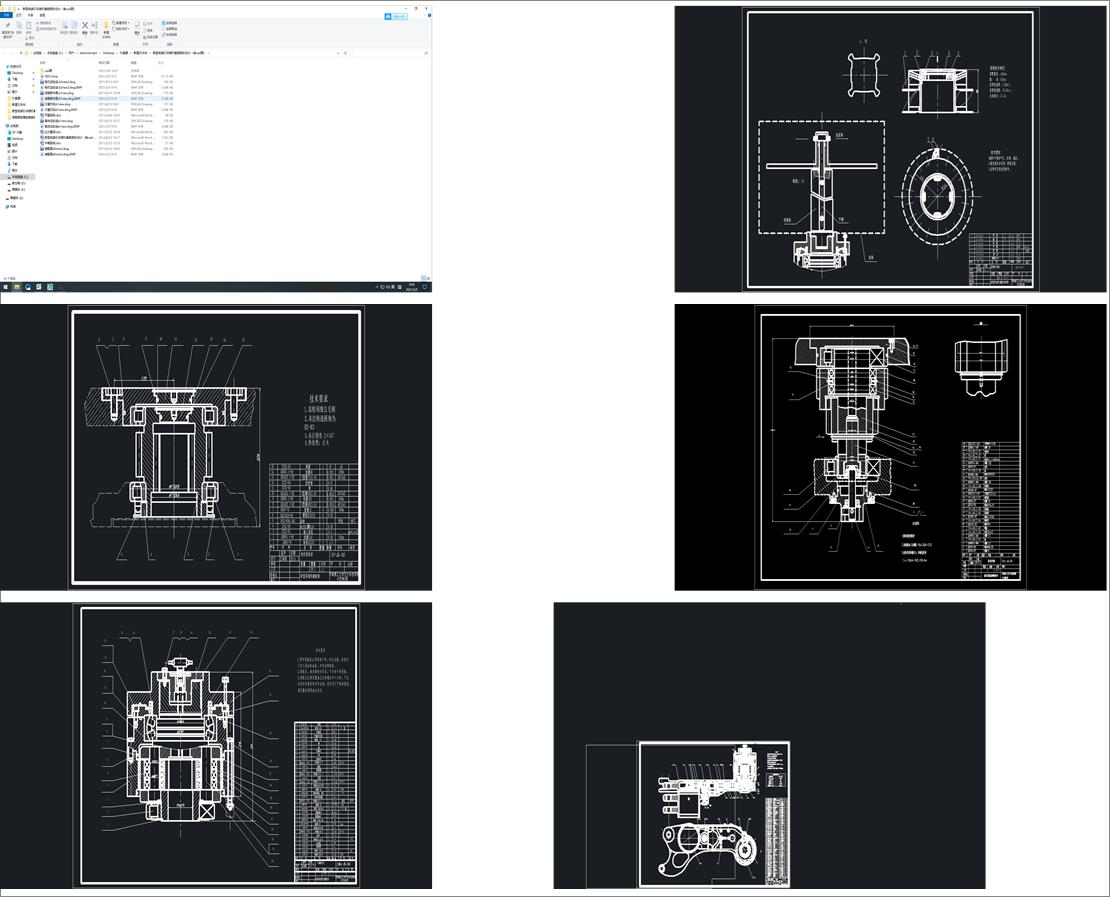
Task: Switch to the View tab in ribbon
Action: (41, 15)
